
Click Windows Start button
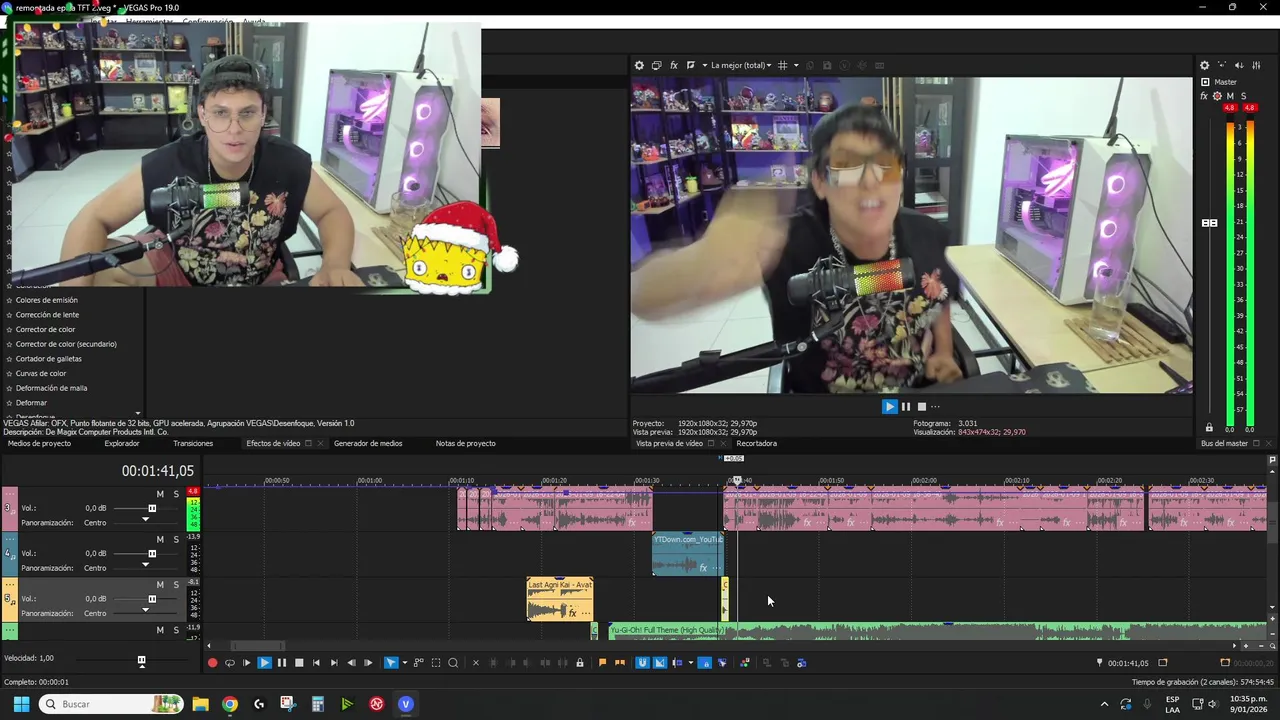coord(21,704)
